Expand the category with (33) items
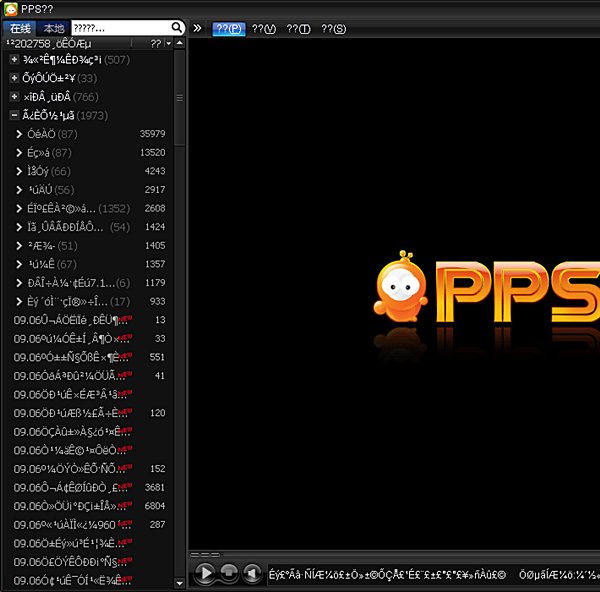This screenshot has height=592, width=600. pos(14,78)
